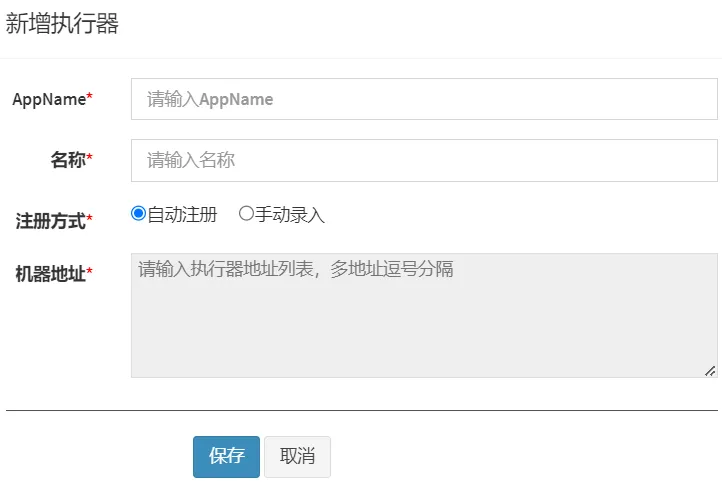Cancel the form with 取消
The width and height of the screenshot is (722, 502).
(297, 457)
